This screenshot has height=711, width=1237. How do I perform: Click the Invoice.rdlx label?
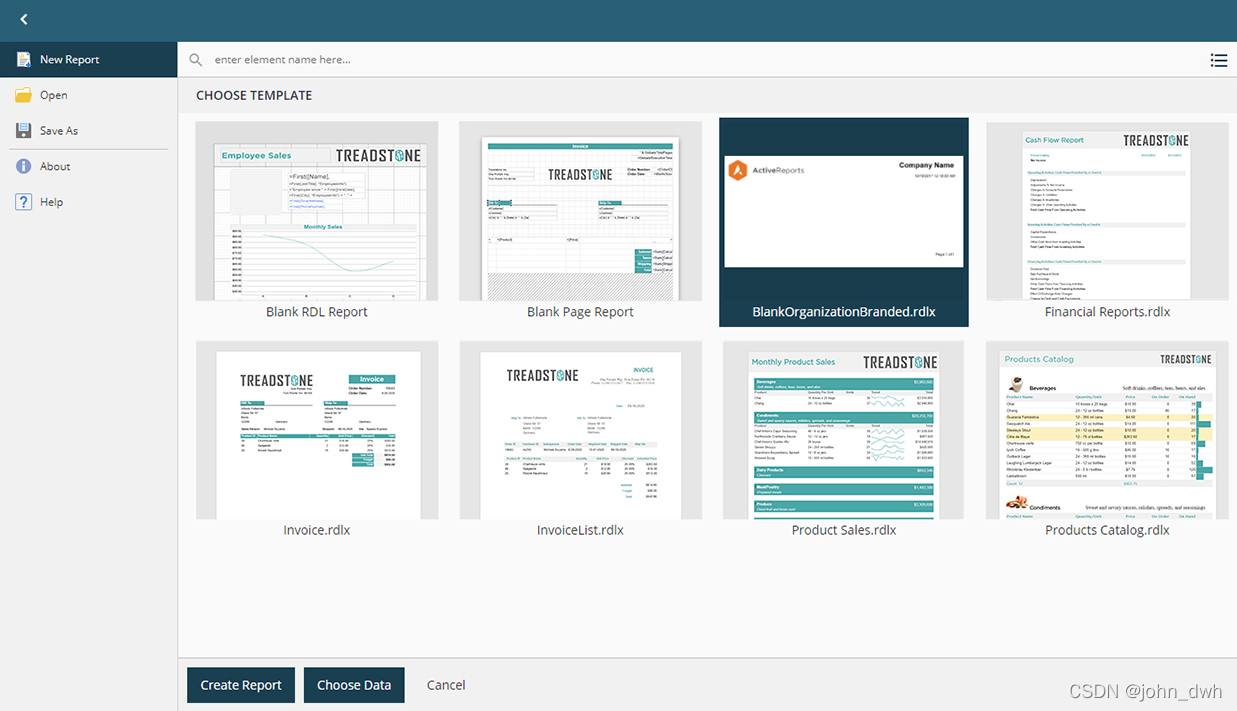317,530
